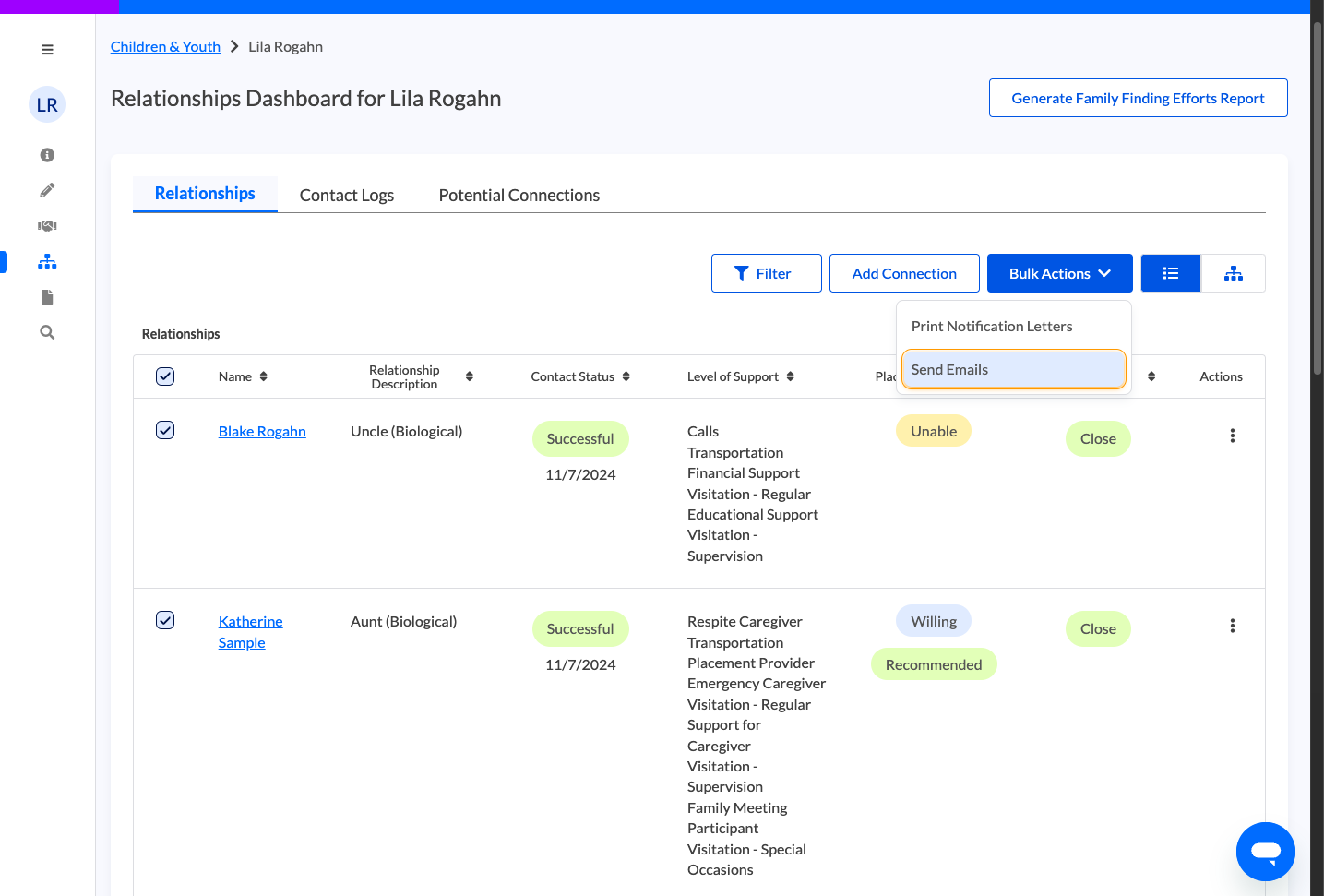
Task: Uncheck Blake Rogahn's row checkbox
Action: (x=165, y=430)
